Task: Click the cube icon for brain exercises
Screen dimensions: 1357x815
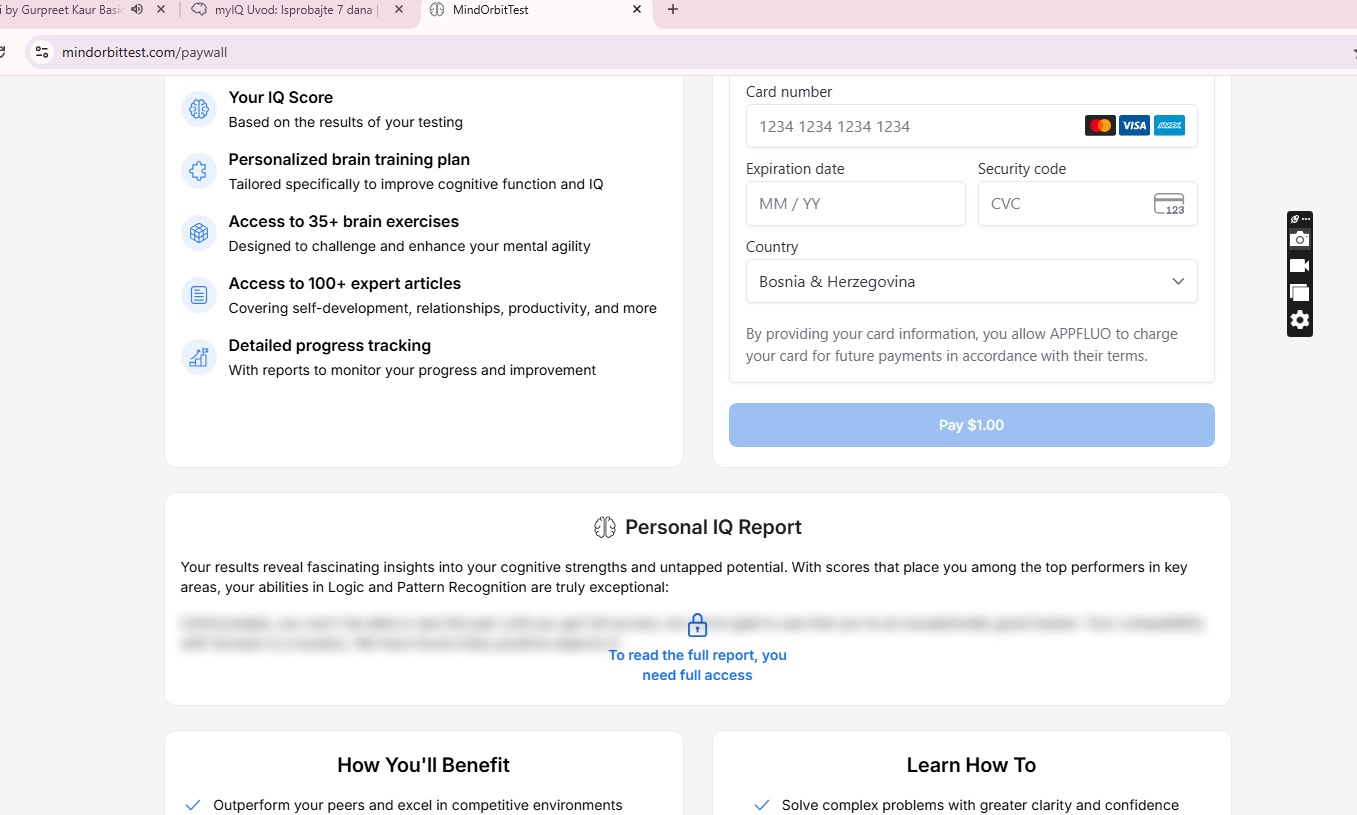Action: point(199,233)
